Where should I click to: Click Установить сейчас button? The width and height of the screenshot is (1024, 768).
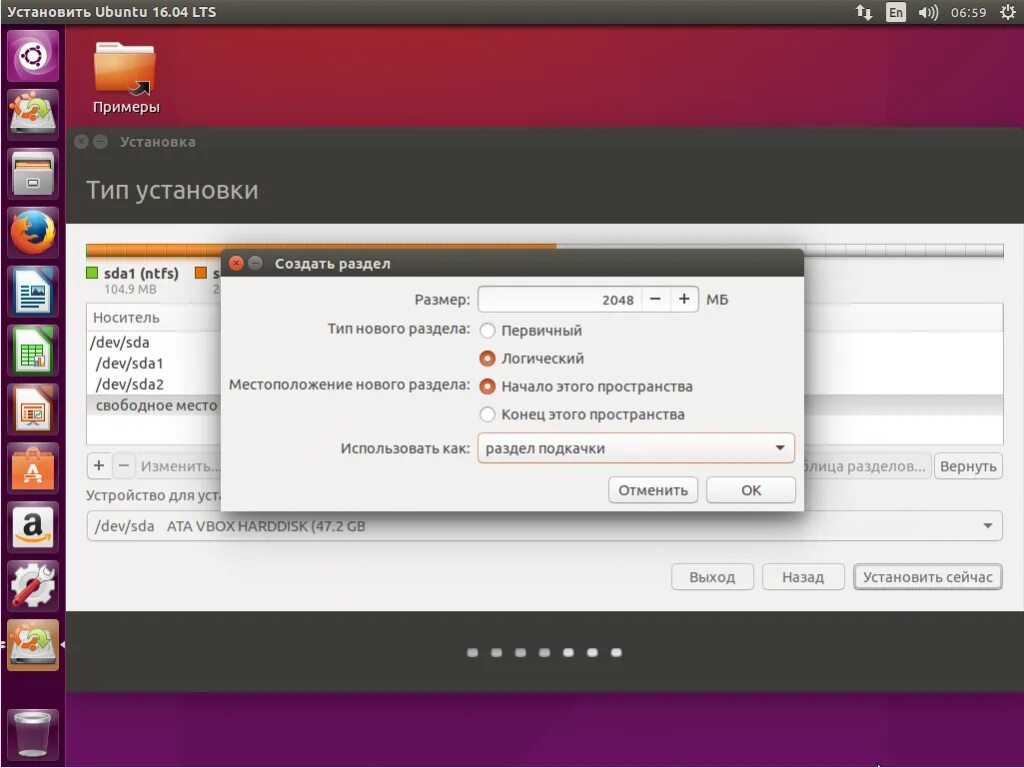[927, 577]
